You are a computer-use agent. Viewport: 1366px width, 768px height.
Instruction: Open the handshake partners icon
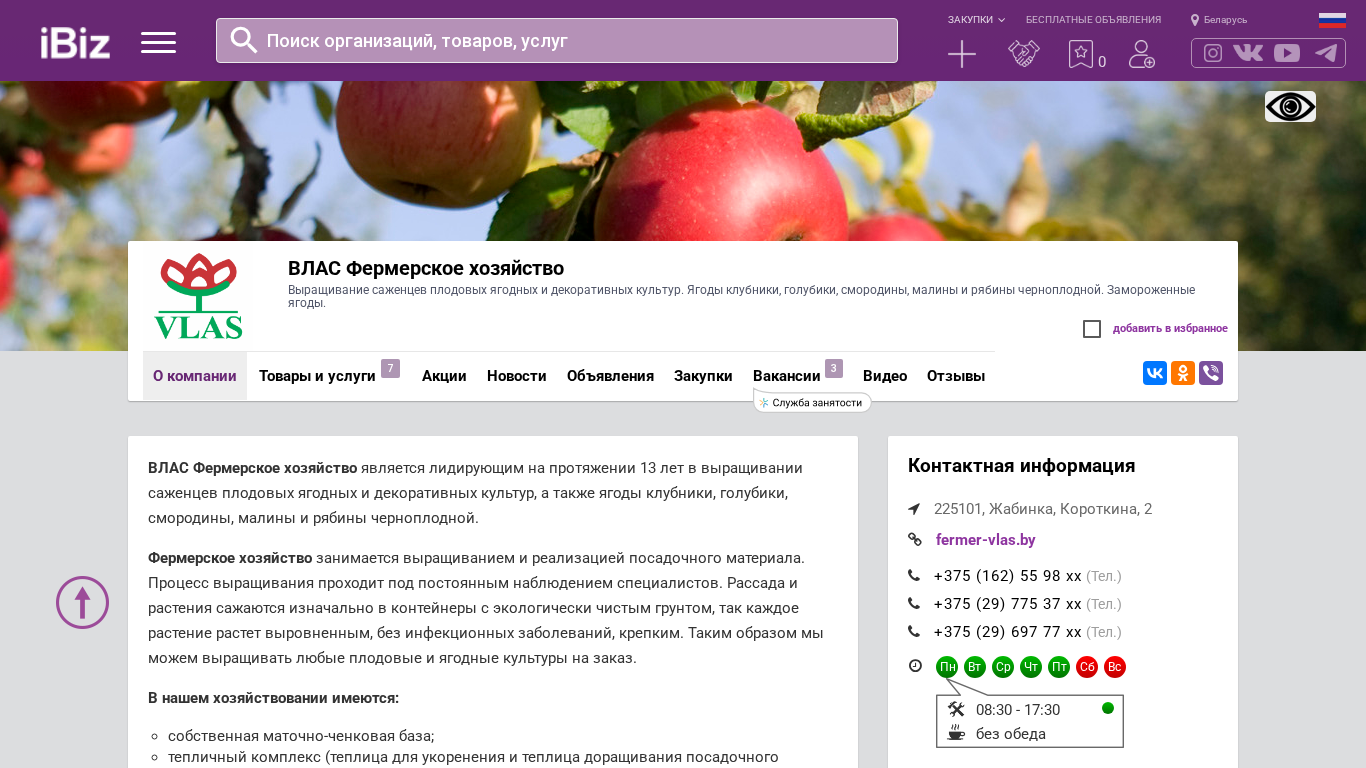tap(1024, 54)
